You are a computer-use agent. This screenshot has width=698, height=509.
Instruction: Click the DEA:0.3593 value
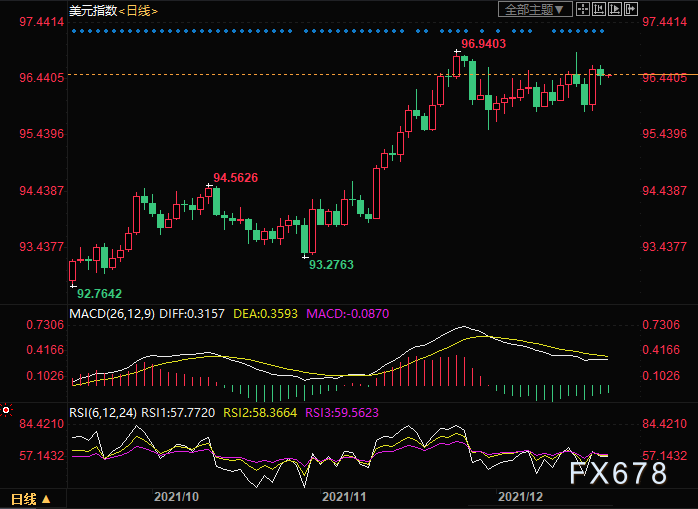(265, 314)
